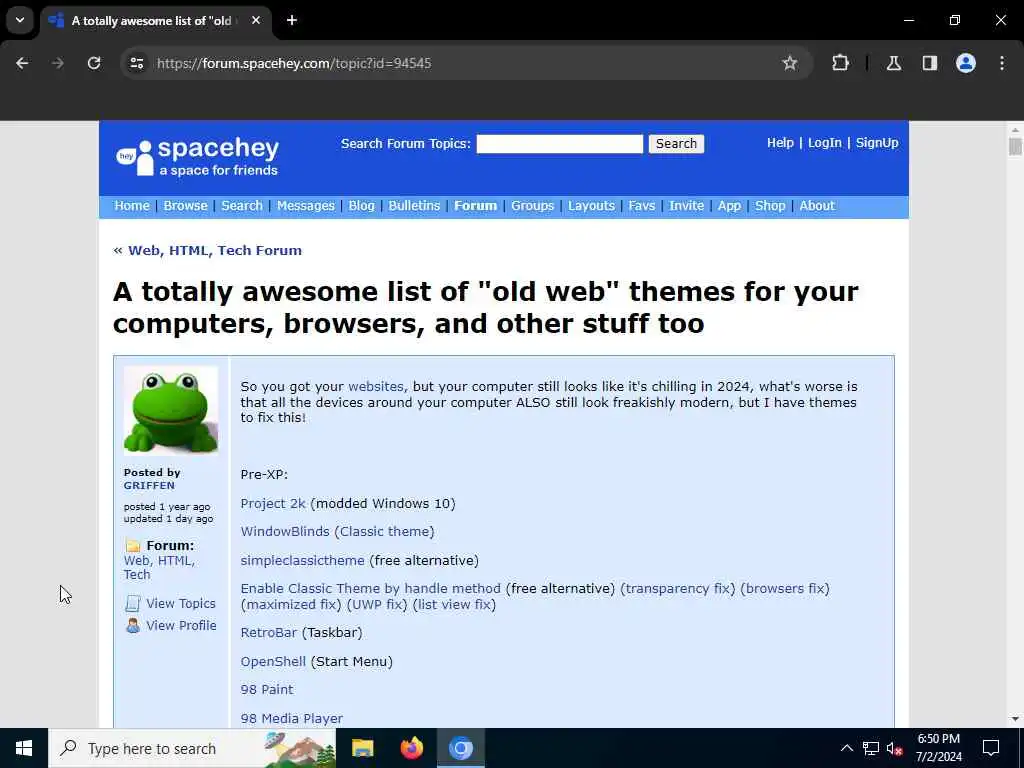The height and width of the screenshot is (768, 1024).
Task: Open the Search nav item
Action: [x=242, y=206]
